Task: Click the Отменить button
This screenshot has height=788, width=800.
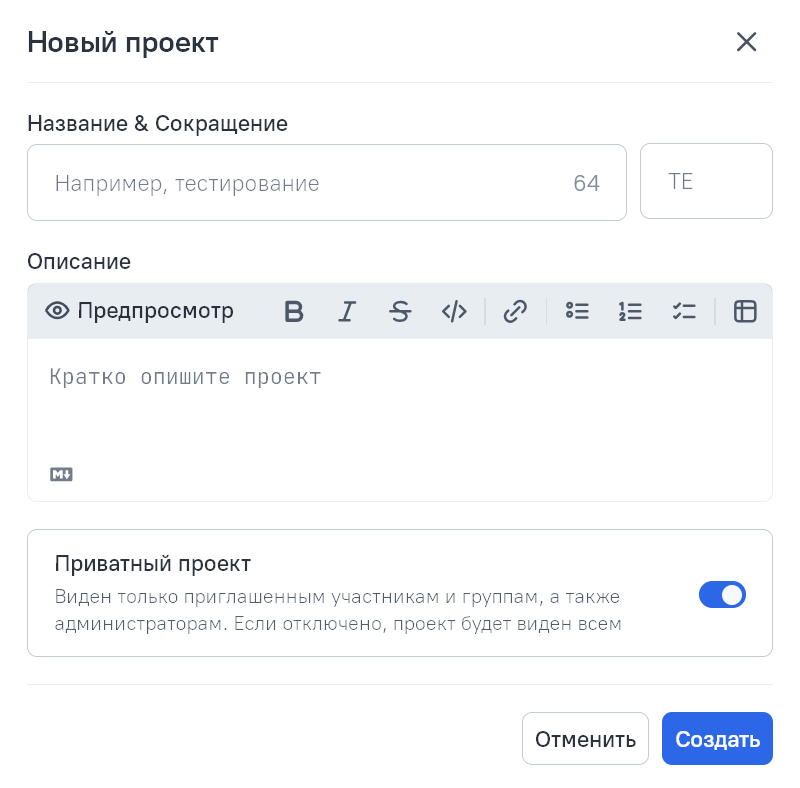Action: [x=585, y=739]
